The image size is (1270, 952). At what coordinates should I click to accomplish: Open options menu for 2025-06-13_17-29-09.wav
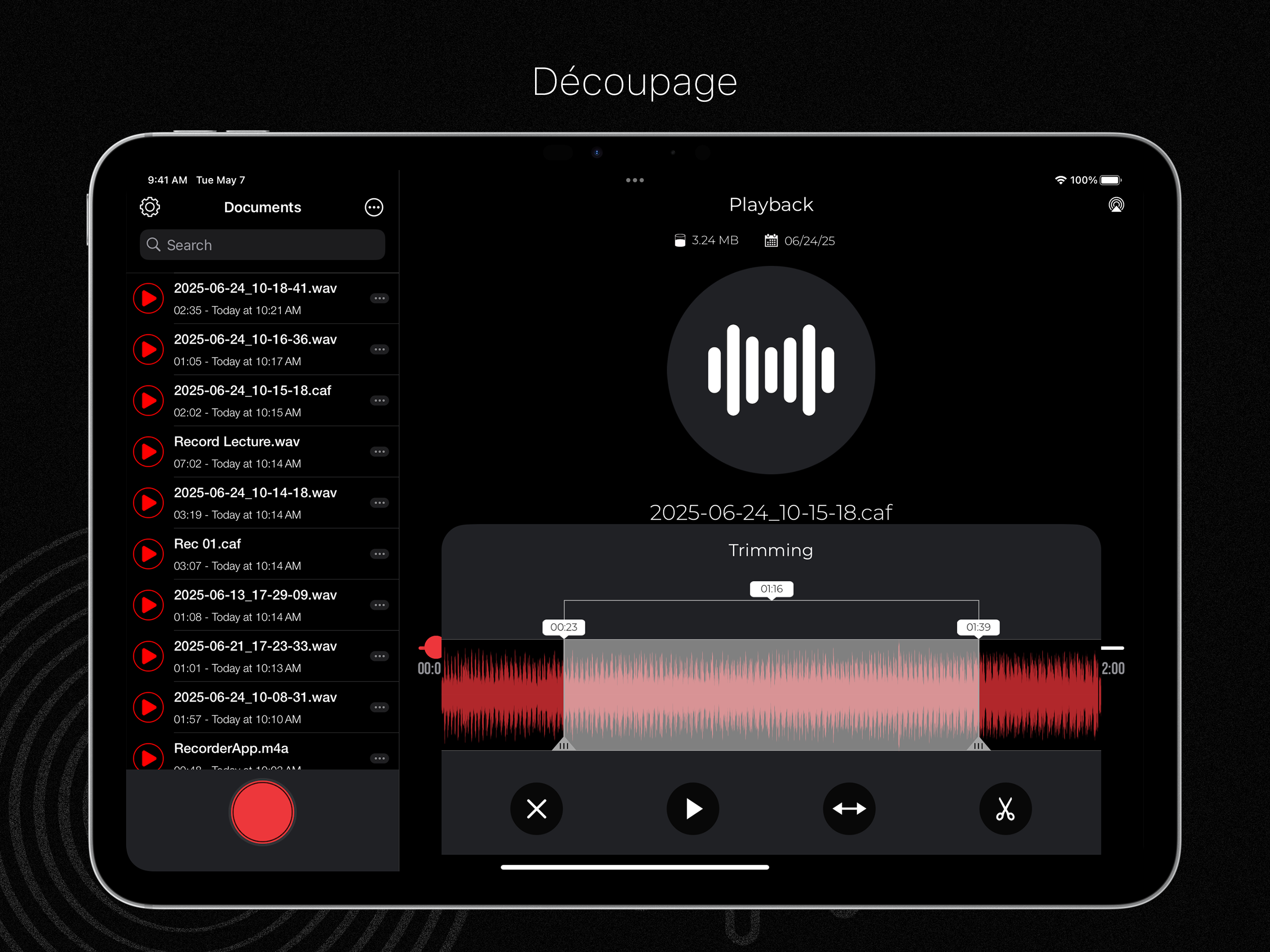tap(379, 605)
